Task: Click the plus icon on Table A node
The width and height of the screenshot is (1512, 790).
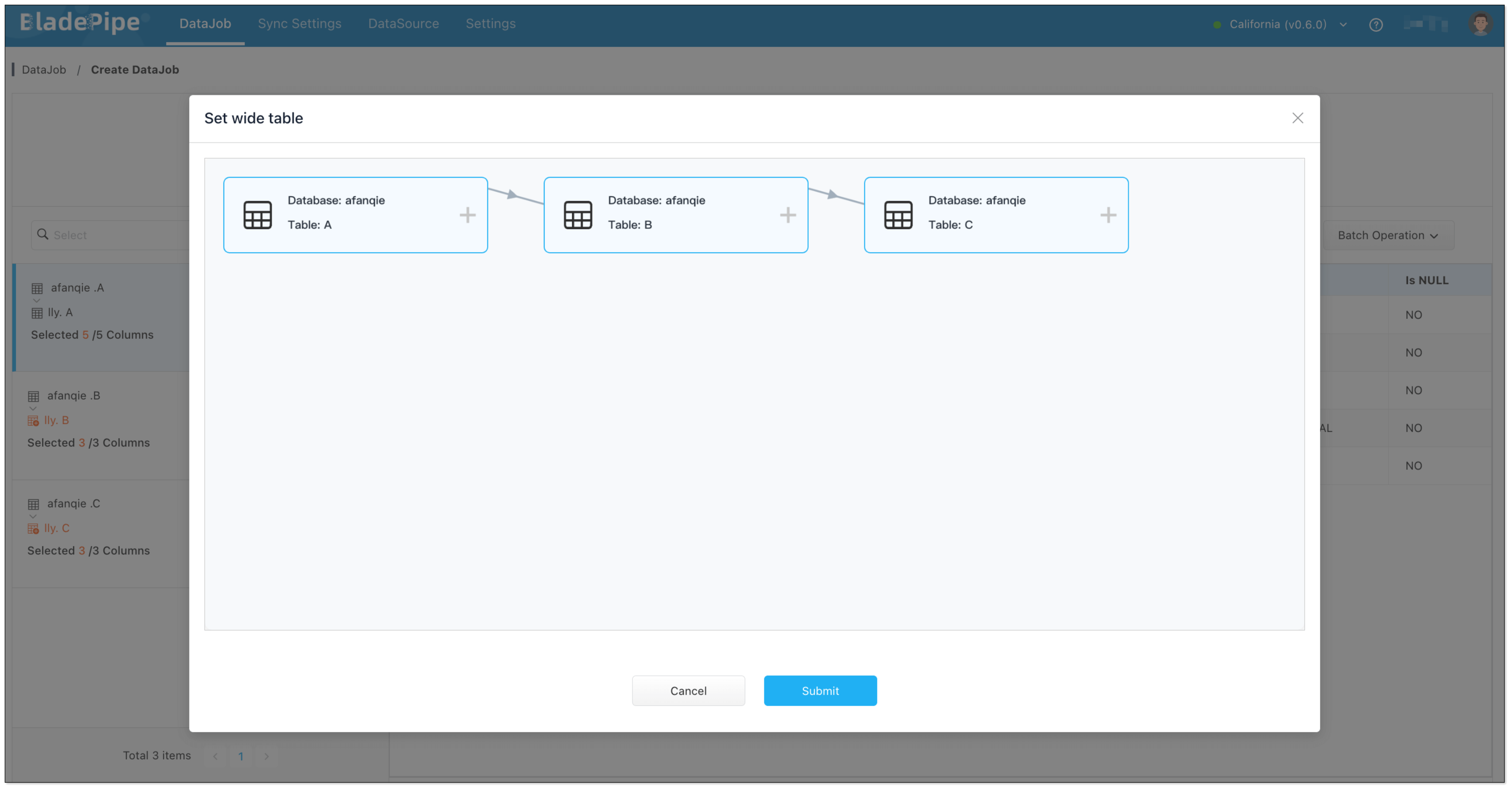Action: pyautogui.click(x=467, y=215)
